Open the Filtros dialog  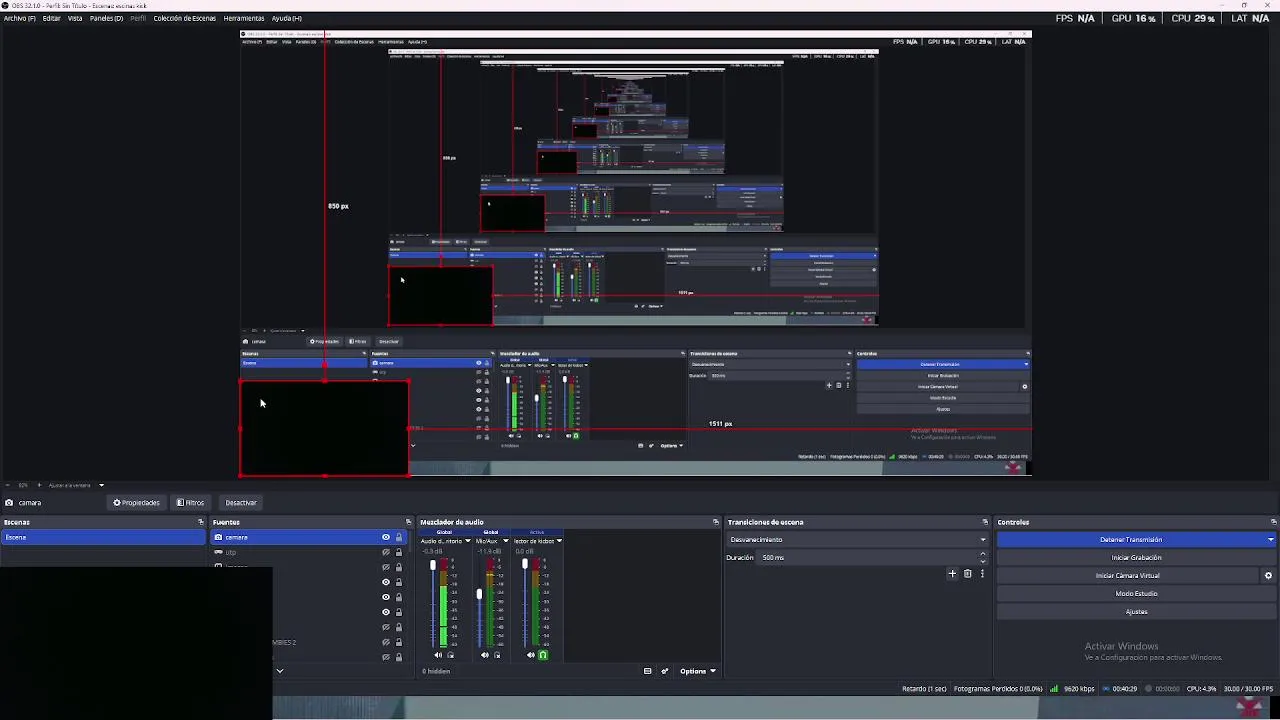[x=190, y=503]
